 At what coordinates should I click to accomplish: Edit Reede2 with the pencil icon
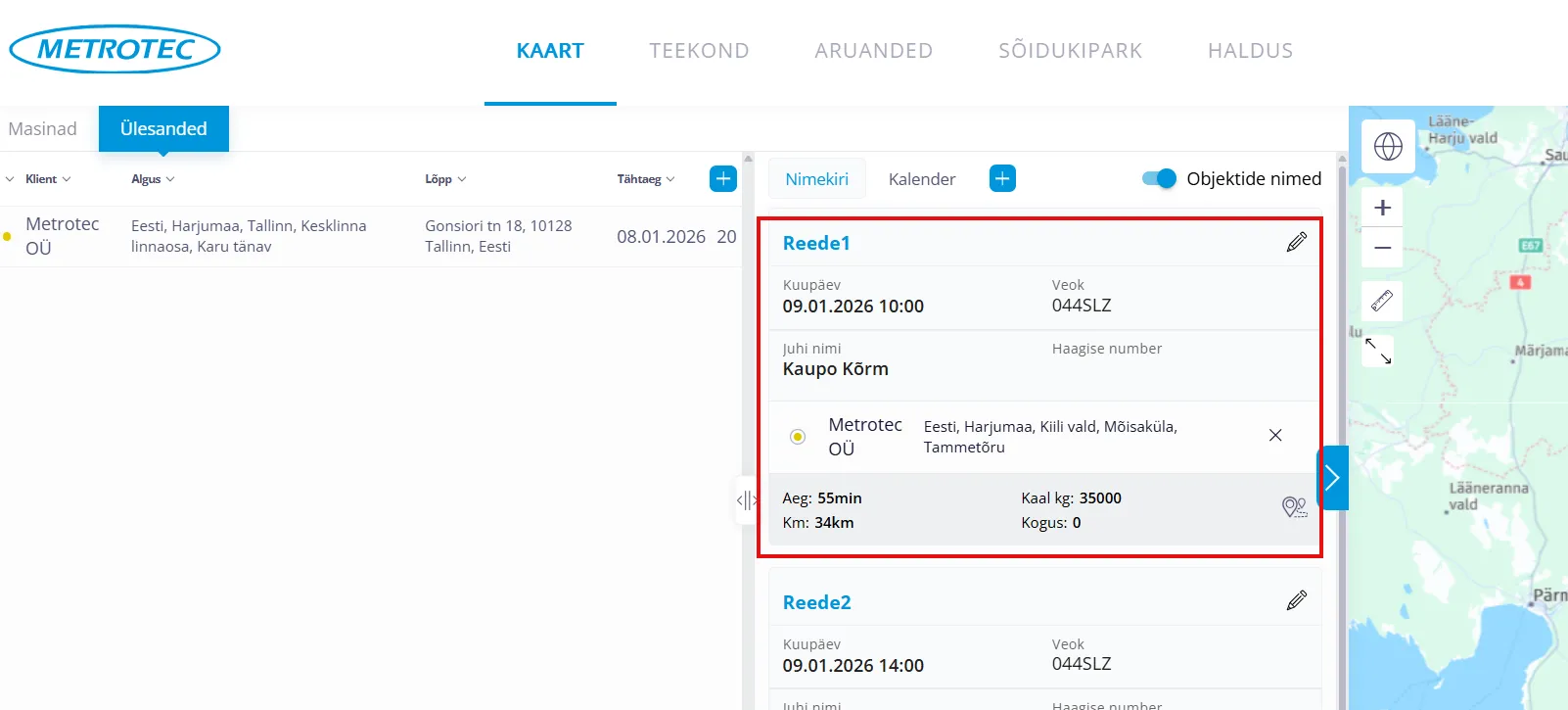click(x=1296, y=600)
